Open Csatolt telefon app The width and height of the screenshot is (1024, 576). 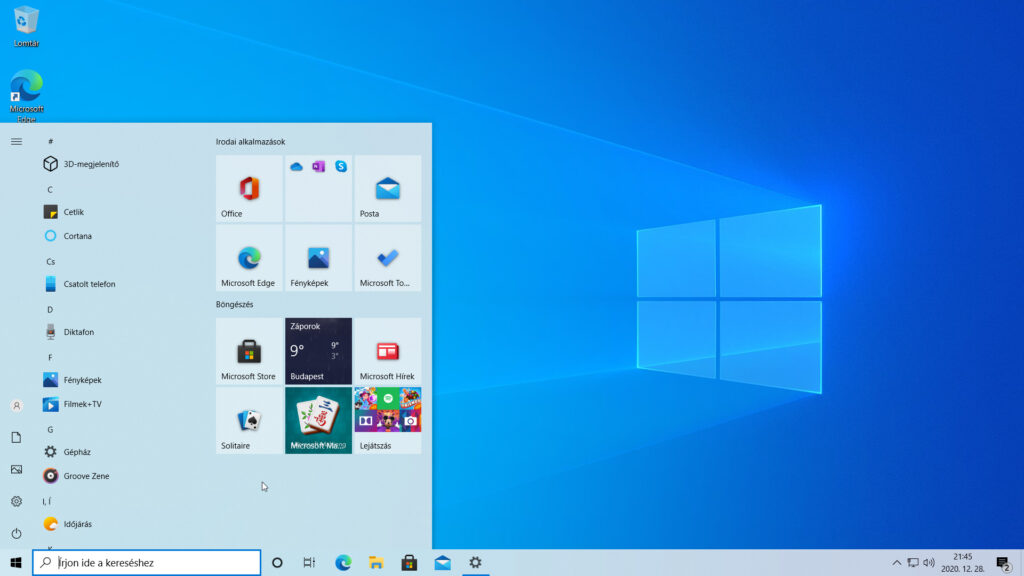tap(121, 284)
